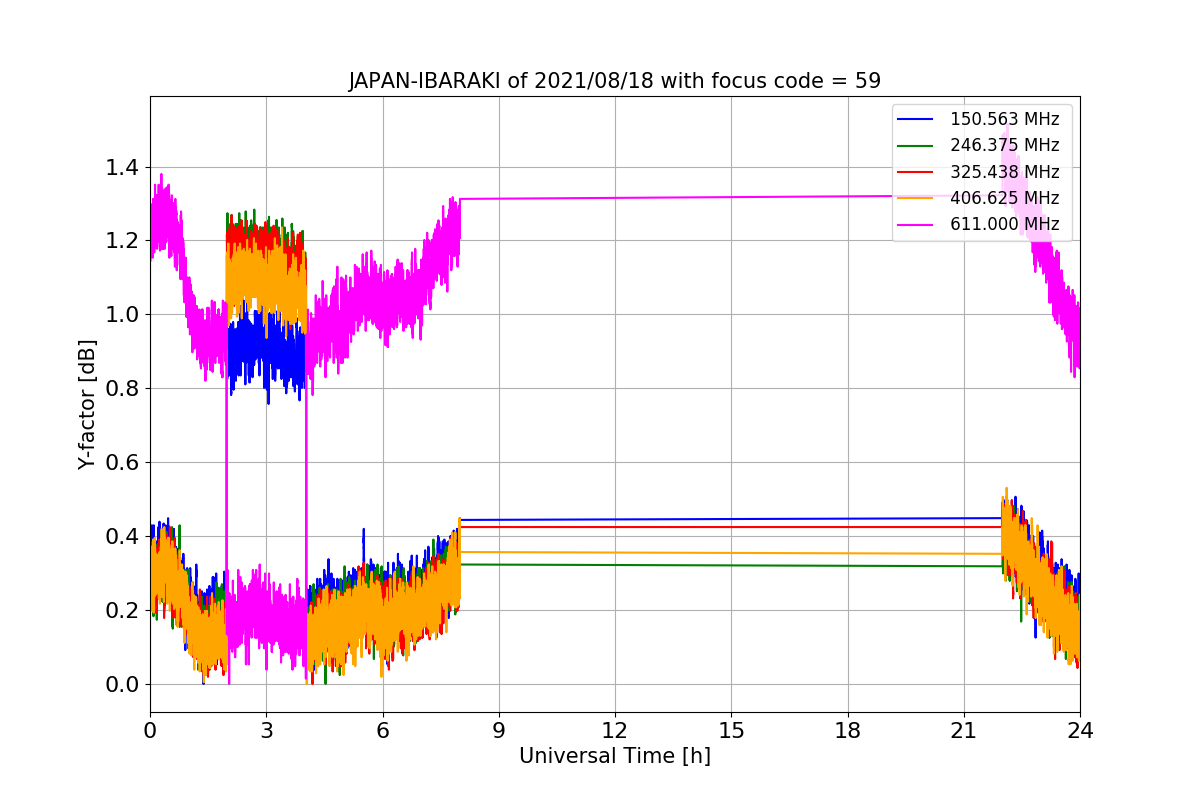Click the flat blue line at 15 hours

pyautogui.click(x=731, y=519)
